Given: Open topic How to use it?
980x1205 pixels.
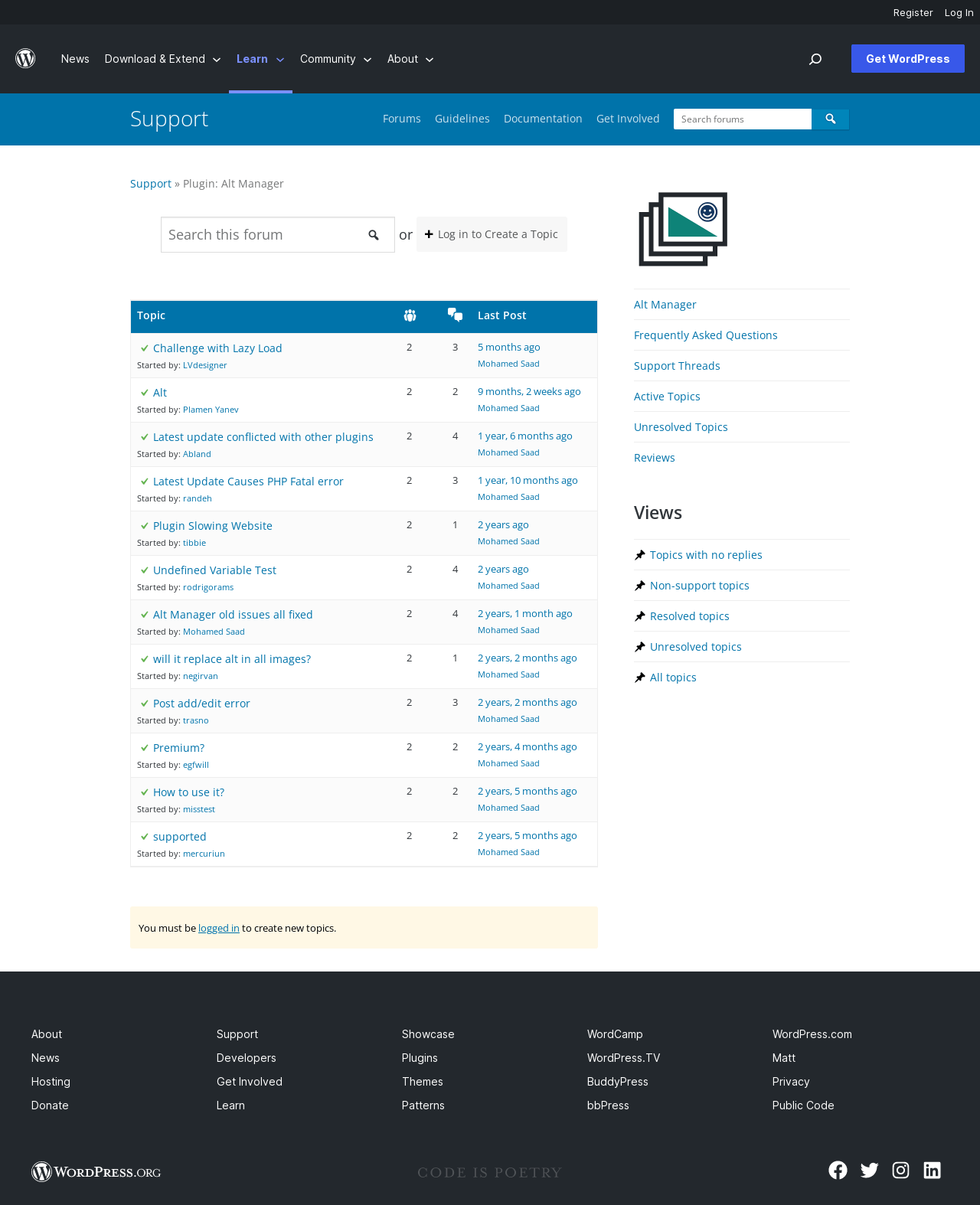Looking at the screenshot, I should [188, 792].
